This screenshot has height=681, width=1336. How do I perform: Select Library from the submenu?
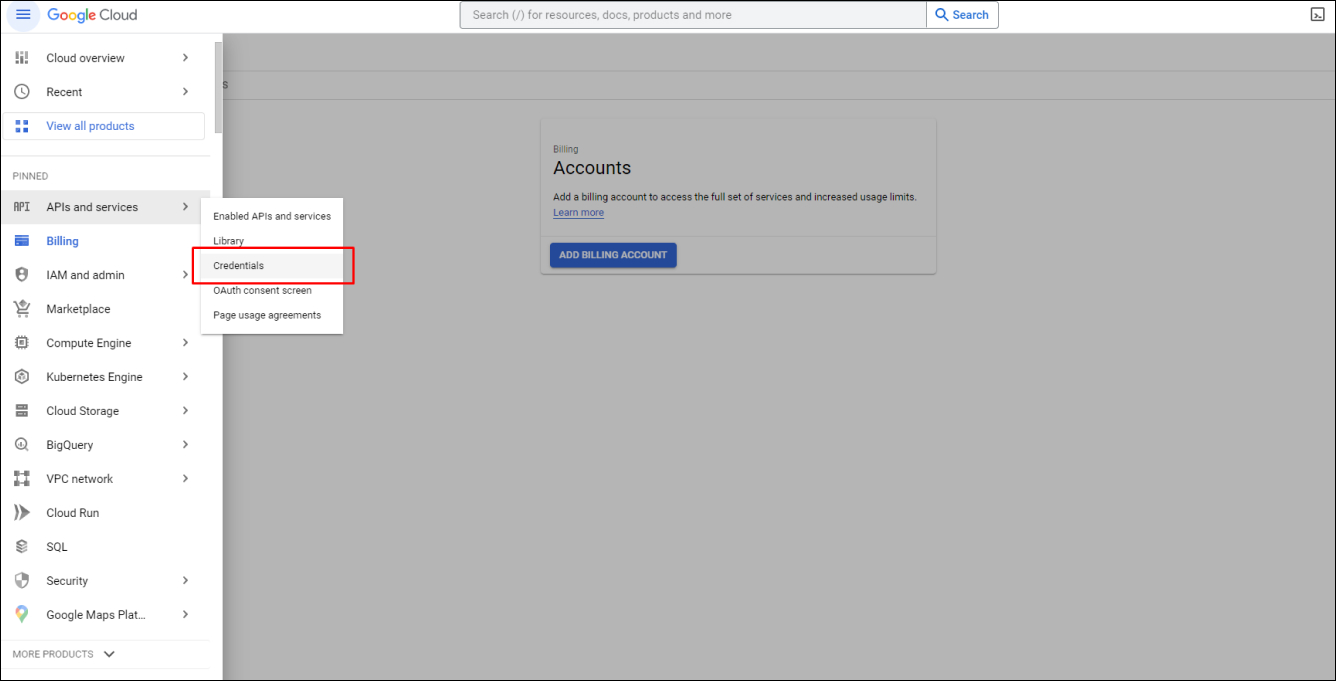pos(272,241)
